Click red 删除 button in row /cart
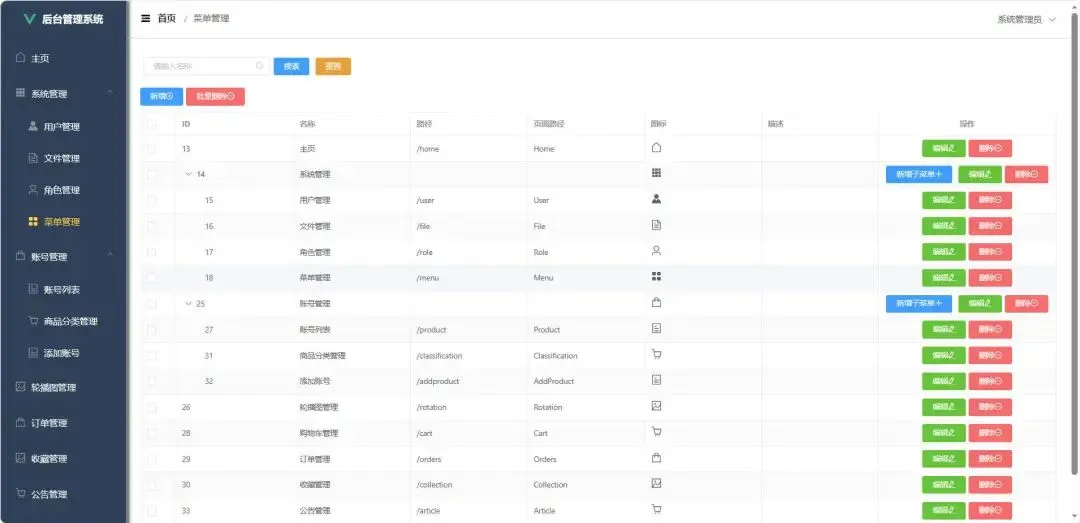This screenshot has height=523, width=1080. pos(990,433)
